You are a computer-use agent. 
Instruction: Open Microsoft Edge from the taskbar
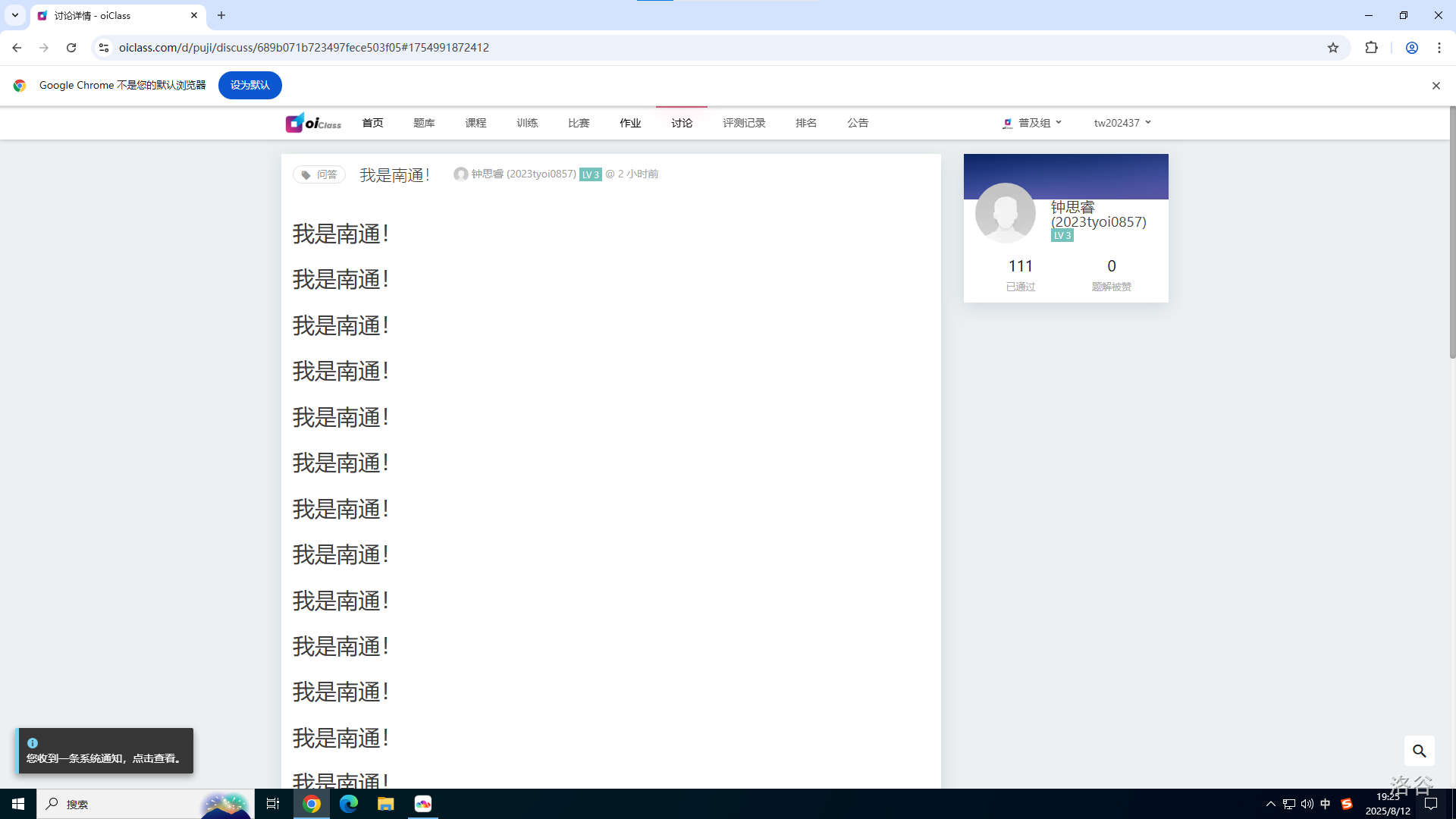click(x=349, y=804)
